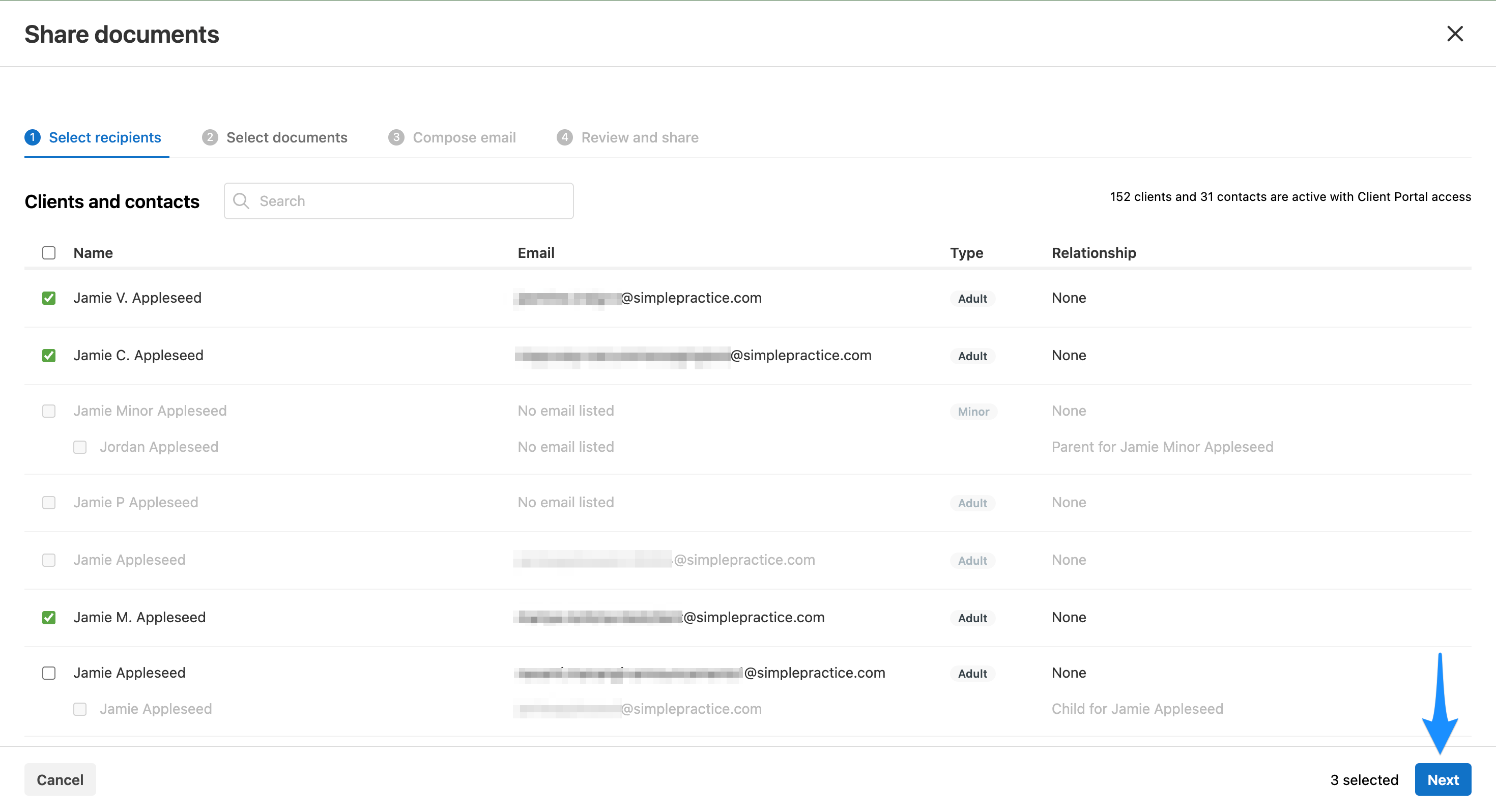Click the Next button
The height and width of the screenshot is (812, 1496).
point(1443,779)
